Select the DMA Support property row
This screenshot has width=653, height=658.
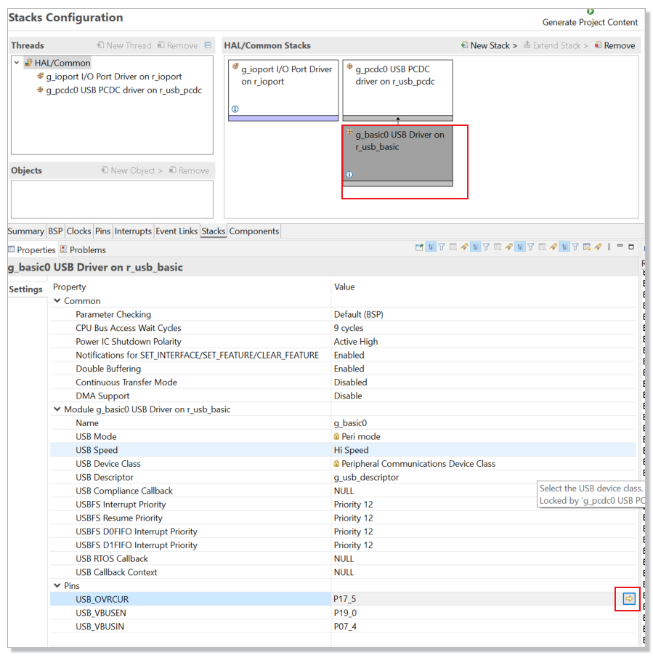coord(343,396)
